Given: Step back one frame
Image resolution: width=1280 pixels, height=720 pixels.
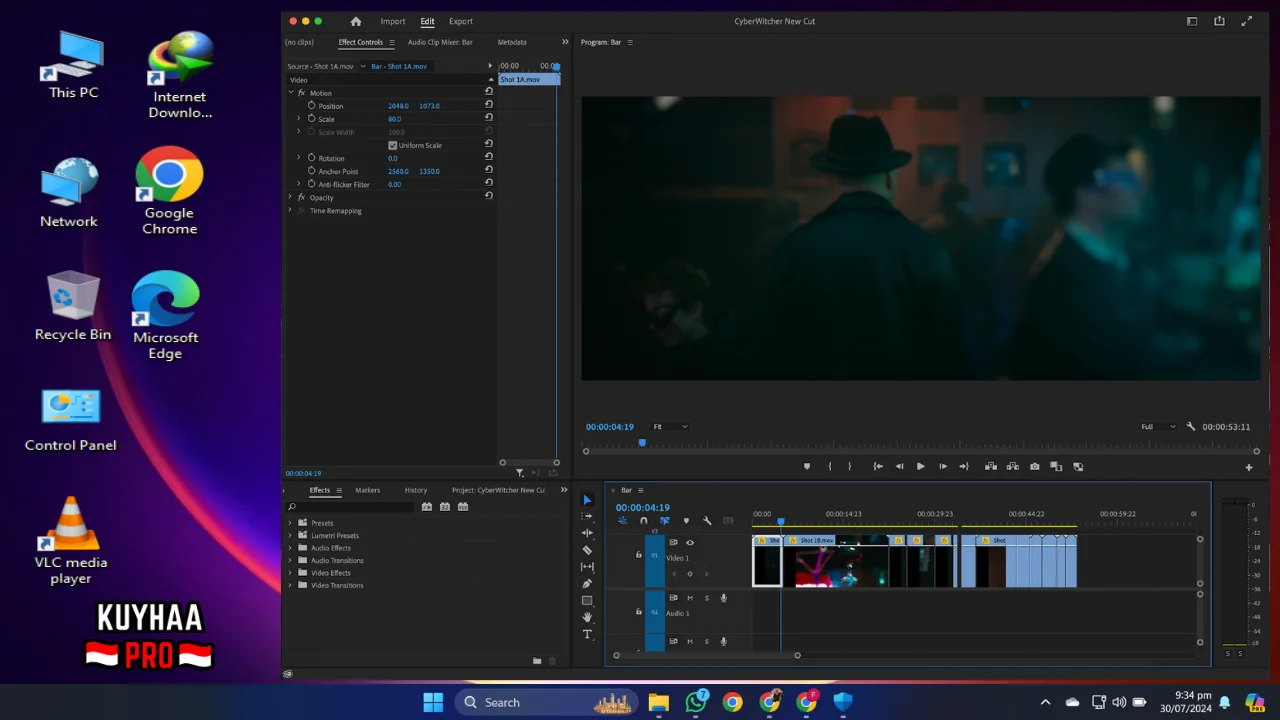Looking at the screenshot, I should coord(899,466).
